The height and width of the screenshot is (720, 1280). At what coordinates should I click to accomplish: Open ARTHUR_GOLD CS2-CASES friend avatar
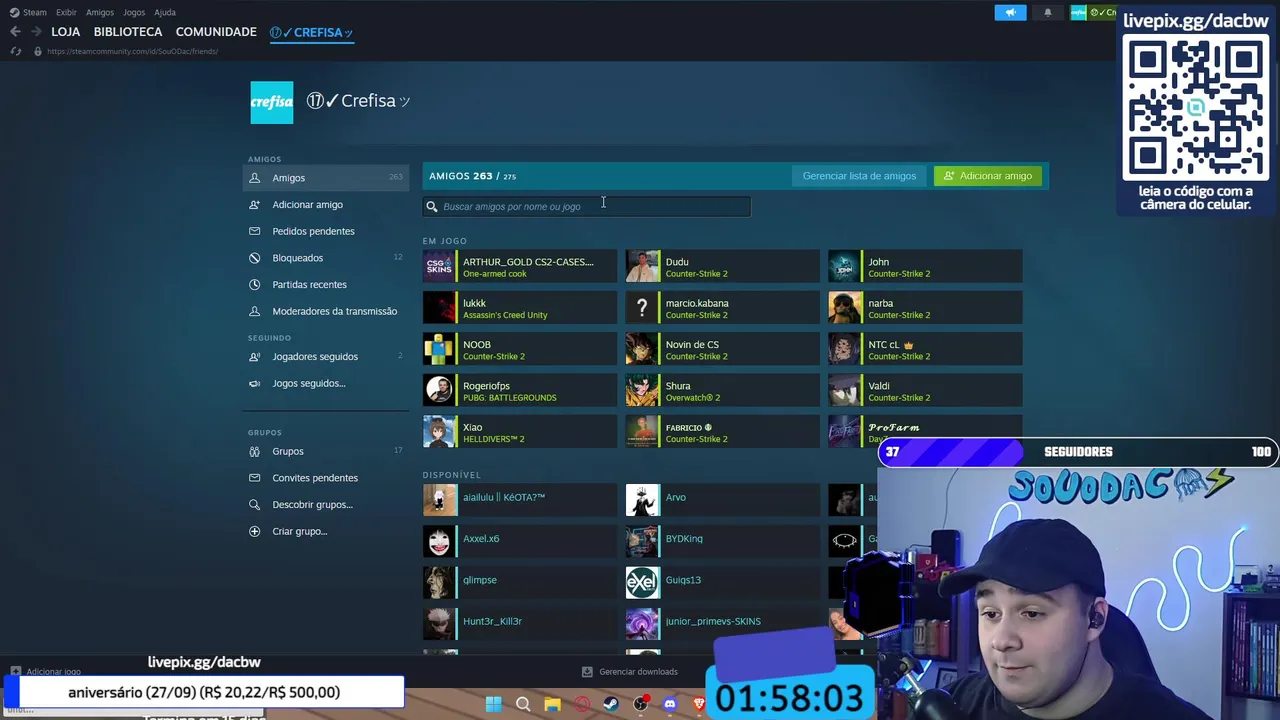coord(439,267)
